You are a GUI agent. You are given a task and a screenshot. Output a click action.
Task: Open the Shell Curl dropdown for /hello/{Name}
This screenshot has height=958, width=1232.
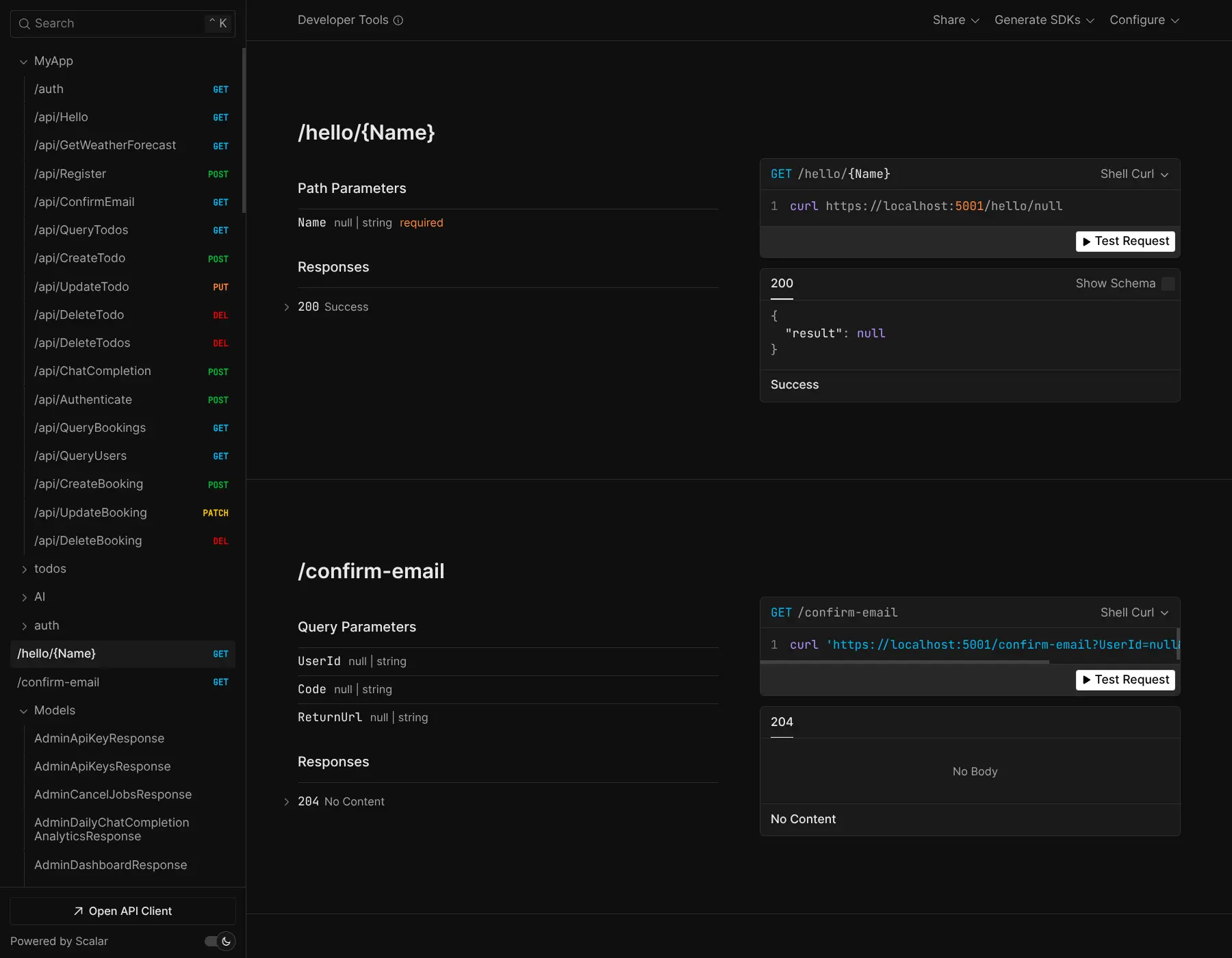click(1134, 174)
